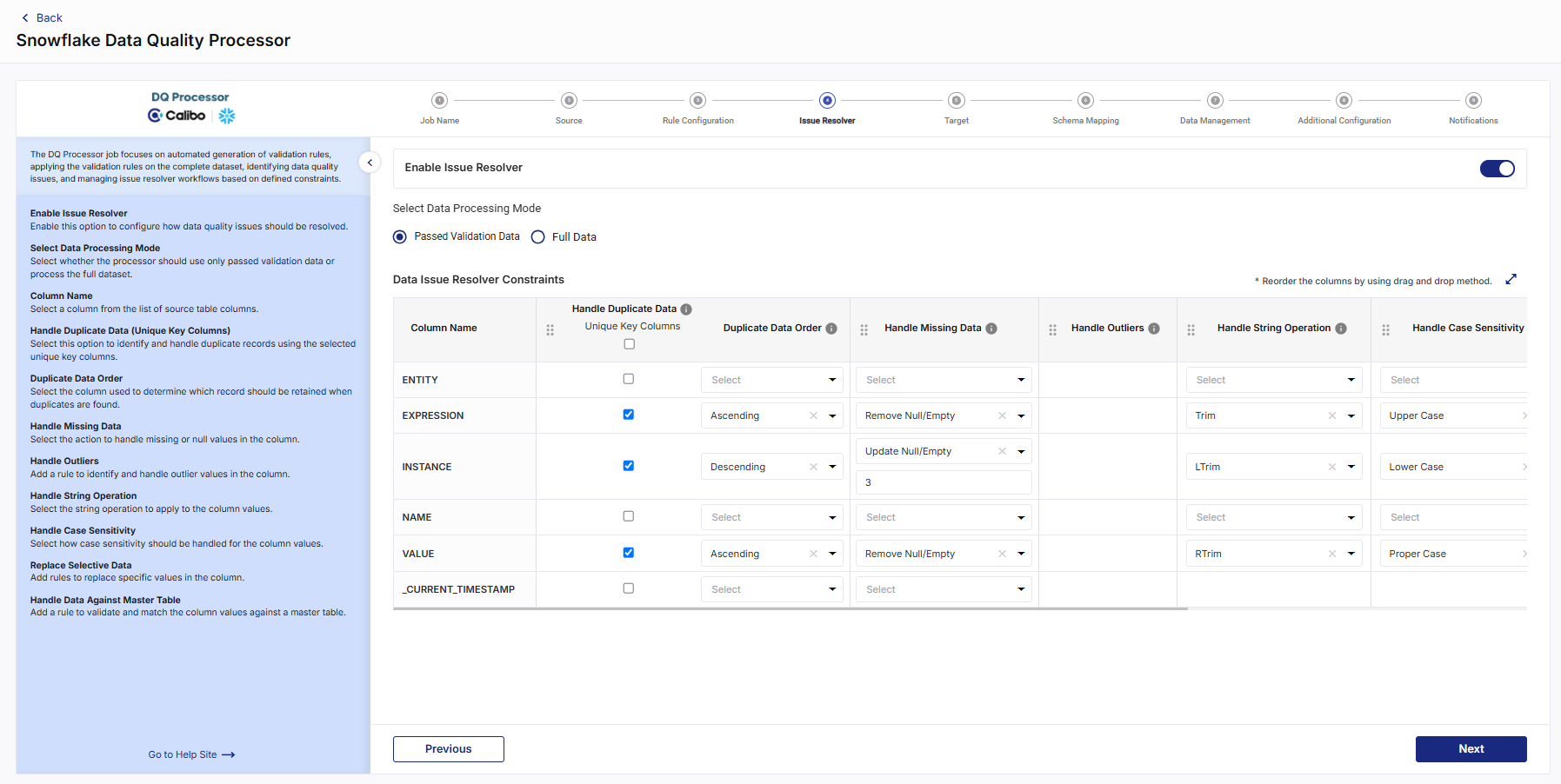Viewport: 1561px width, 784px height.
Task: Expand the constraints table fullscreen icon
Action: pyautogui.click(x=1511, y=279)
